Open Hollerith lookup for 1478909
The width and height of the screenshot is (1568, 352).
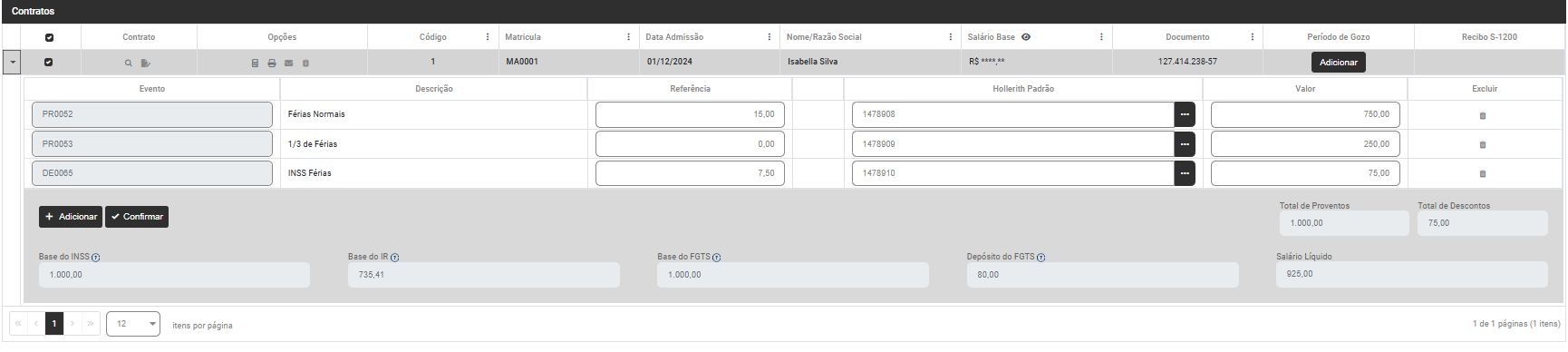pyautogui.click(x=1185, y=144)
